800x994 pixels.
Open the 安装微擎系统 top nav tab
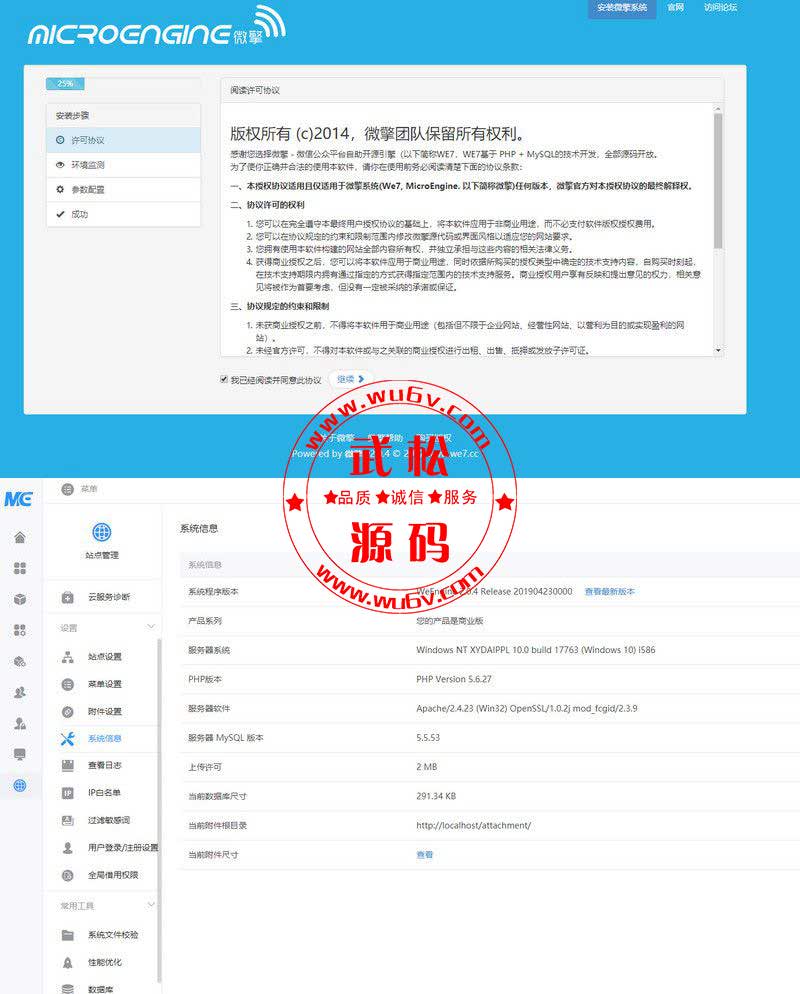tap(622, 8)
